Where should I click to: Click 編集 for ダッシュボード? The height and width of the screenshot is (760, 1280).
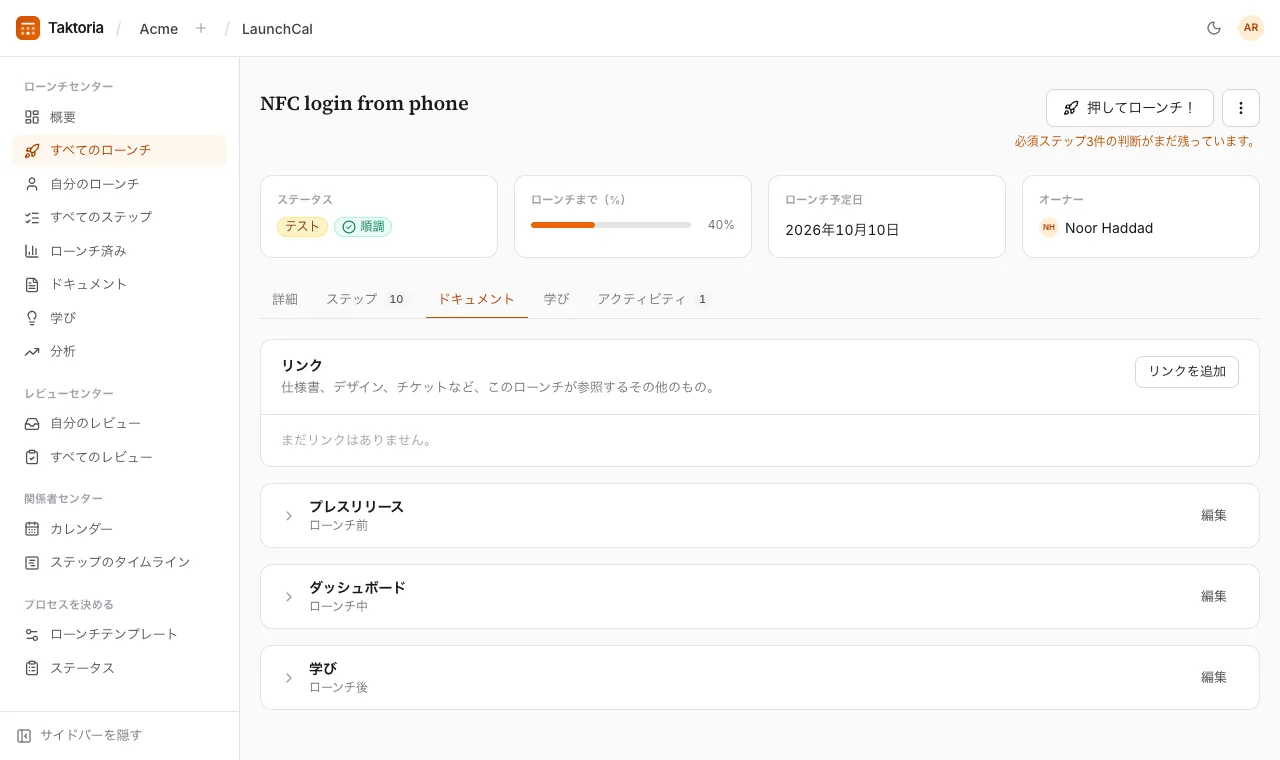pos(1214,596)
